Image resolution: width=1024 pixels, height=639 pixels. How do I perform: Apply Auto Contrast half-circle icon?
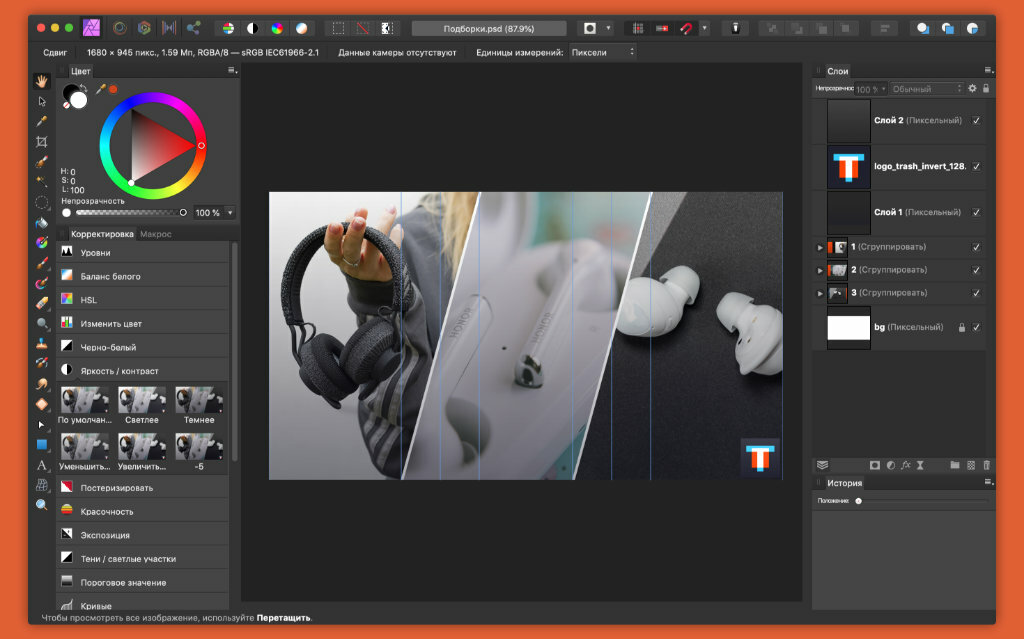pos(253,29)
